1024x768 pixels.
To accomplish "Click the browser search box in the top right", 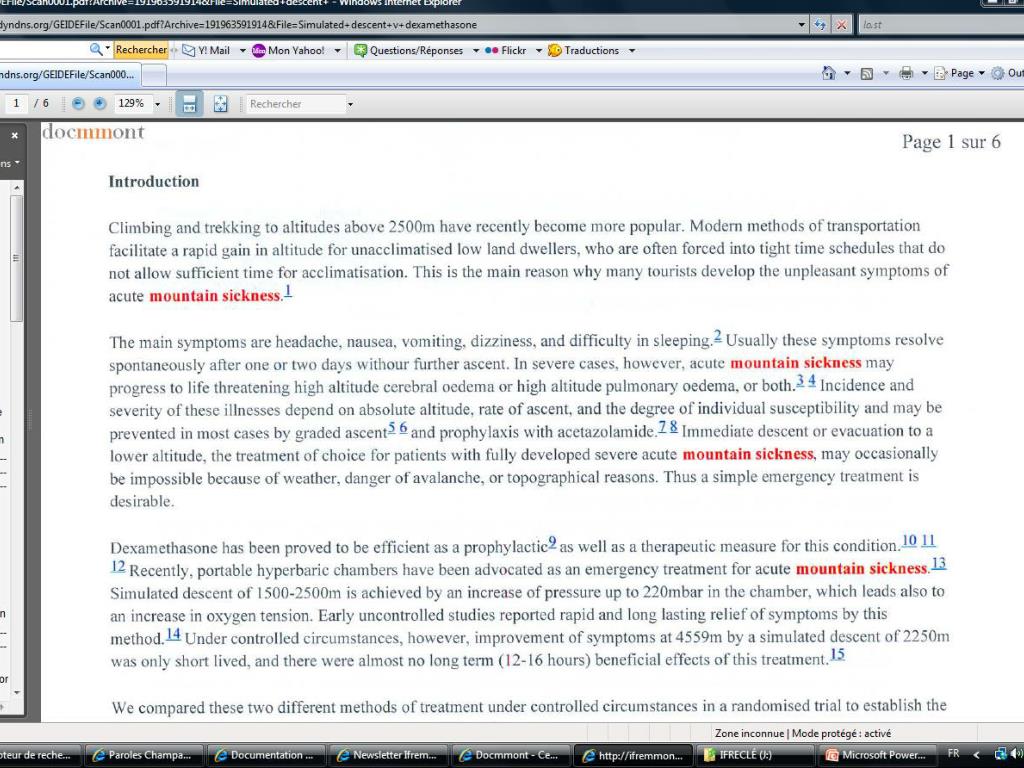I will point(940,25).
